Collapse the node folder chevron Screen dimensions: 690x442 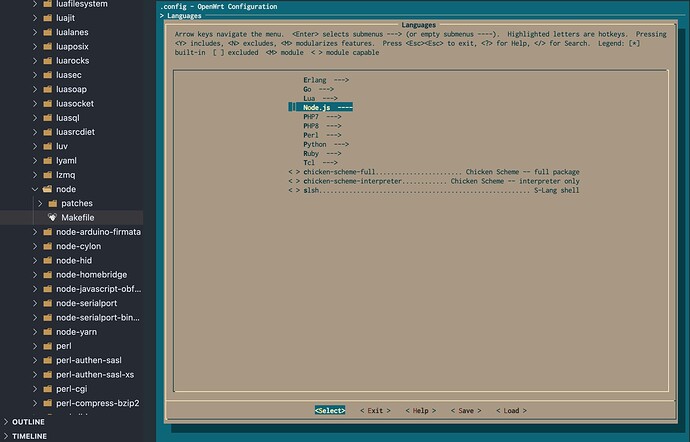[35, 189]
